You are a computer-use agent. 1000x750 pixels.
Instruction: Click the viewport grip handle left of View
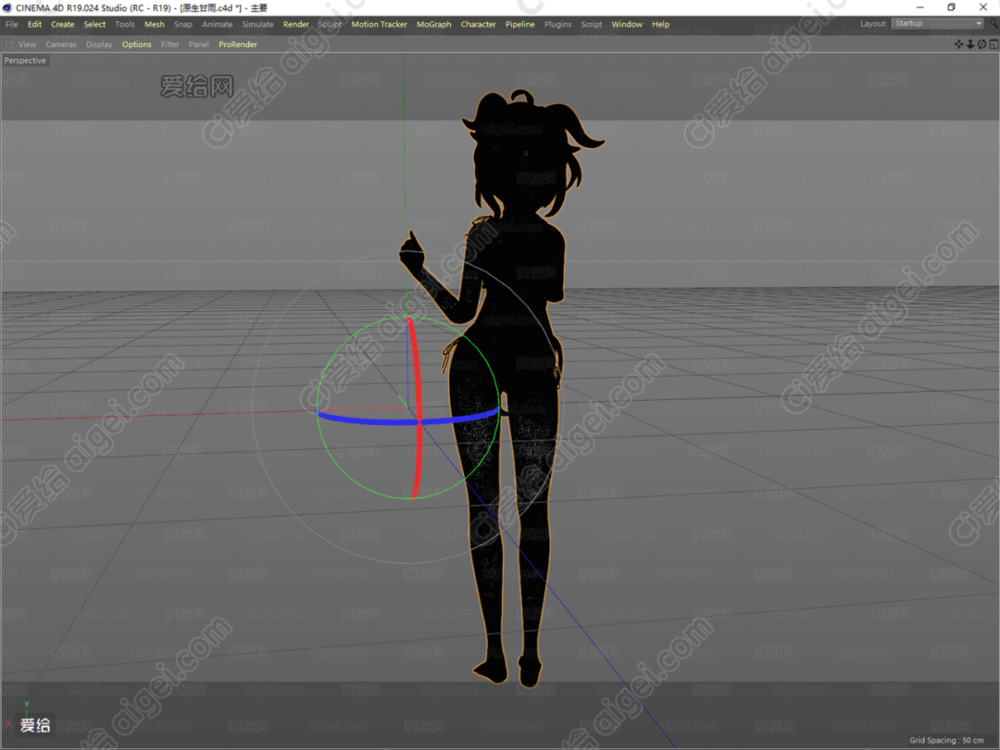point(8,44)
